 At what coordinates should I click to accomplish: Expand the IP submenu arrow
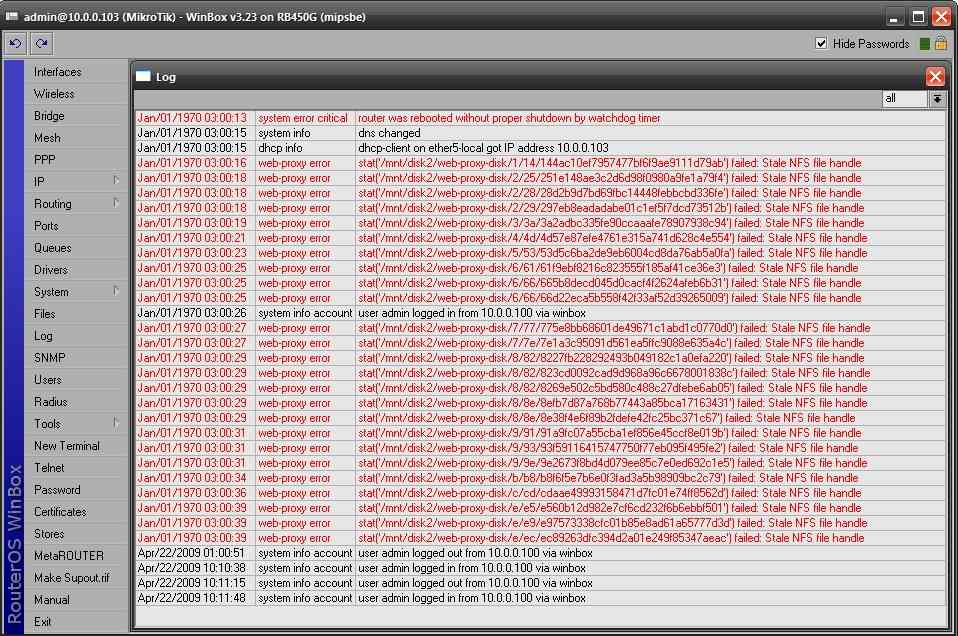point(115,180)
